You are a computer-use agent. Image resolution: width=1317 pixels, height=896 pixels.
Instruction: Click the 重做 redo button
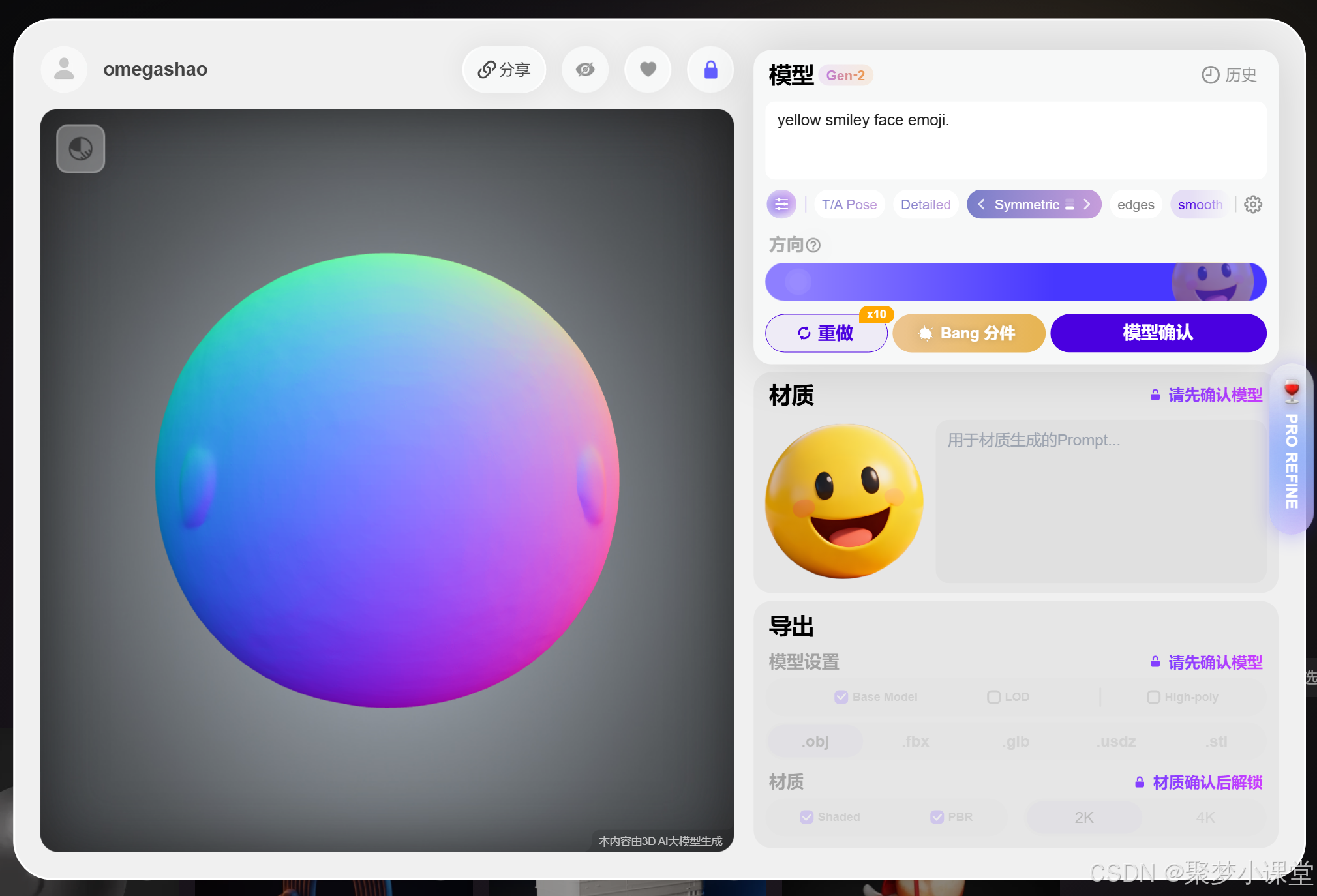tap(825, 333)
